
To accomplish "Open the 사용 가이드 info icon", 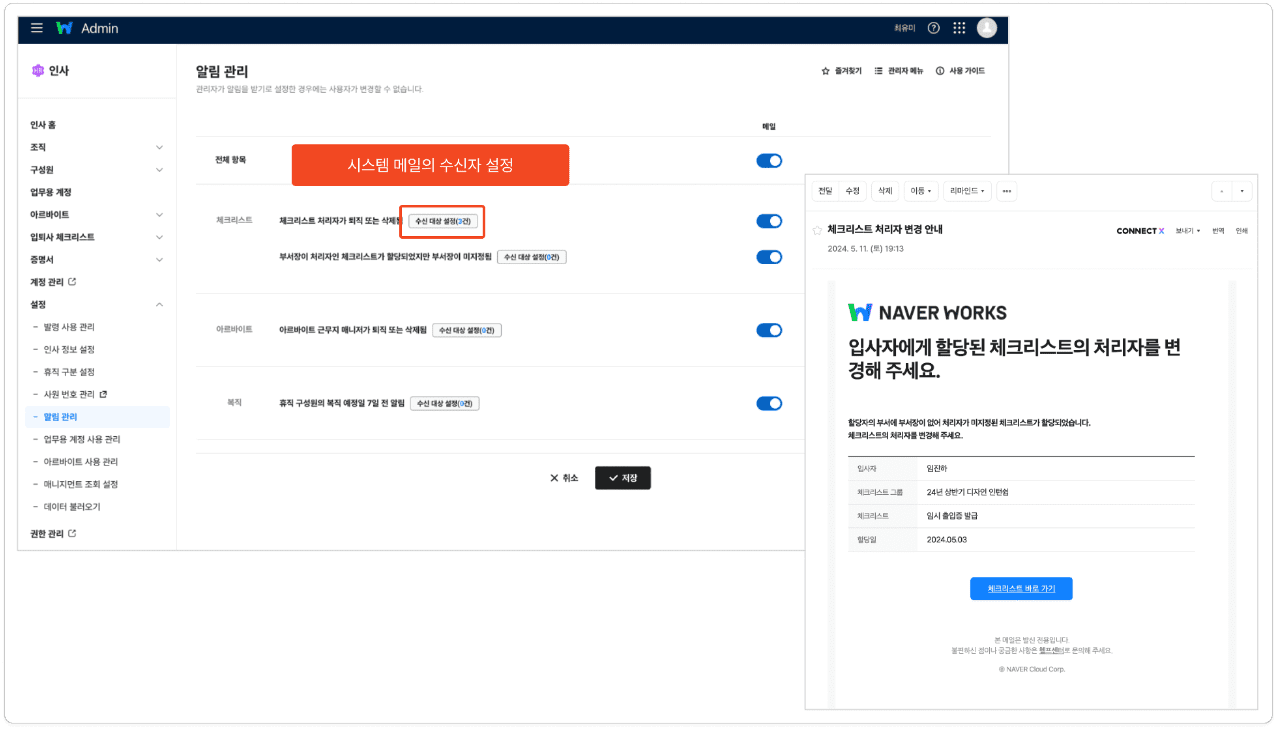I will coord(940,71).
